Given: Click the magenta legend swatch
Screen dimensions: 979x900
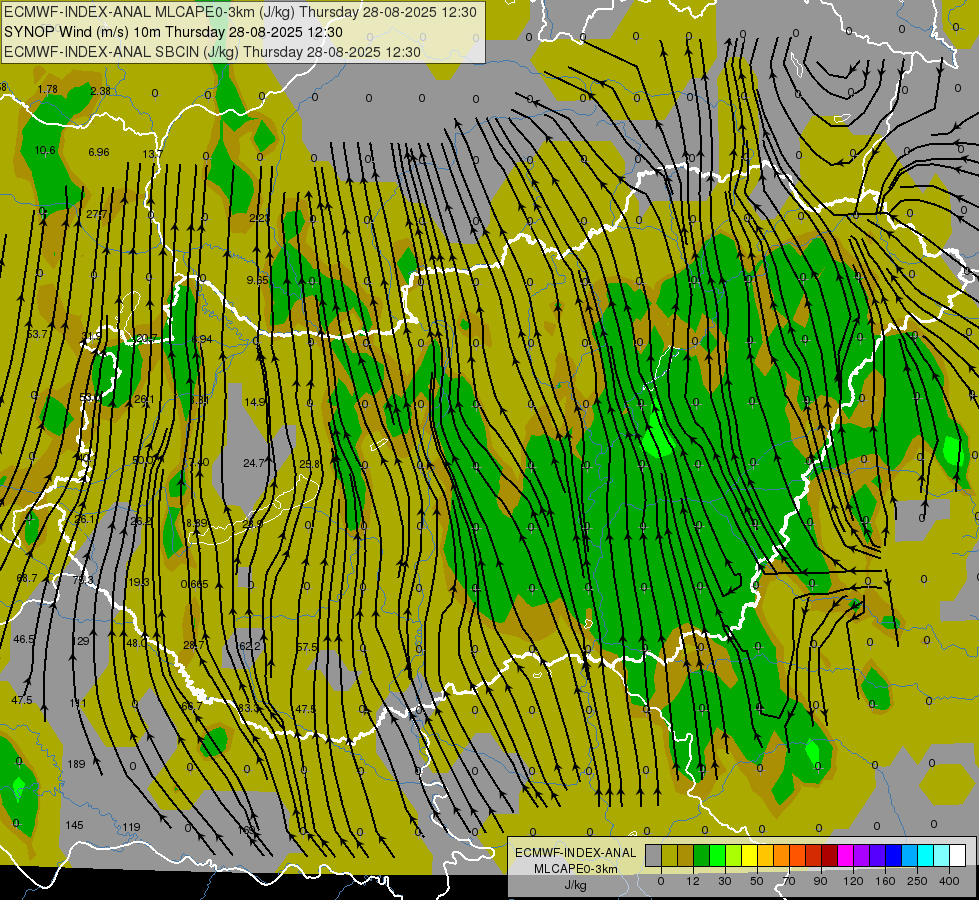Looking at the screenshot, I should click(846, 856).
